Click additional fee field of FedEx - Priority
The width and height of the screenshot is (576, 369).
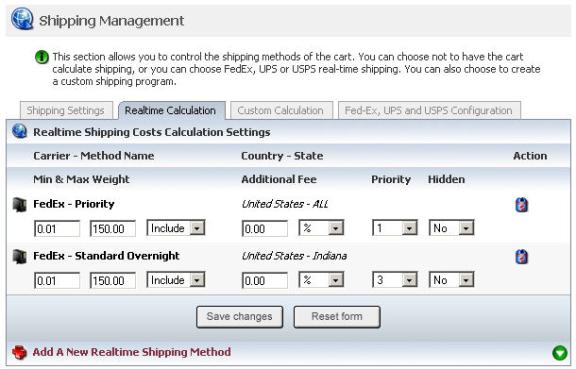[265, 229]
